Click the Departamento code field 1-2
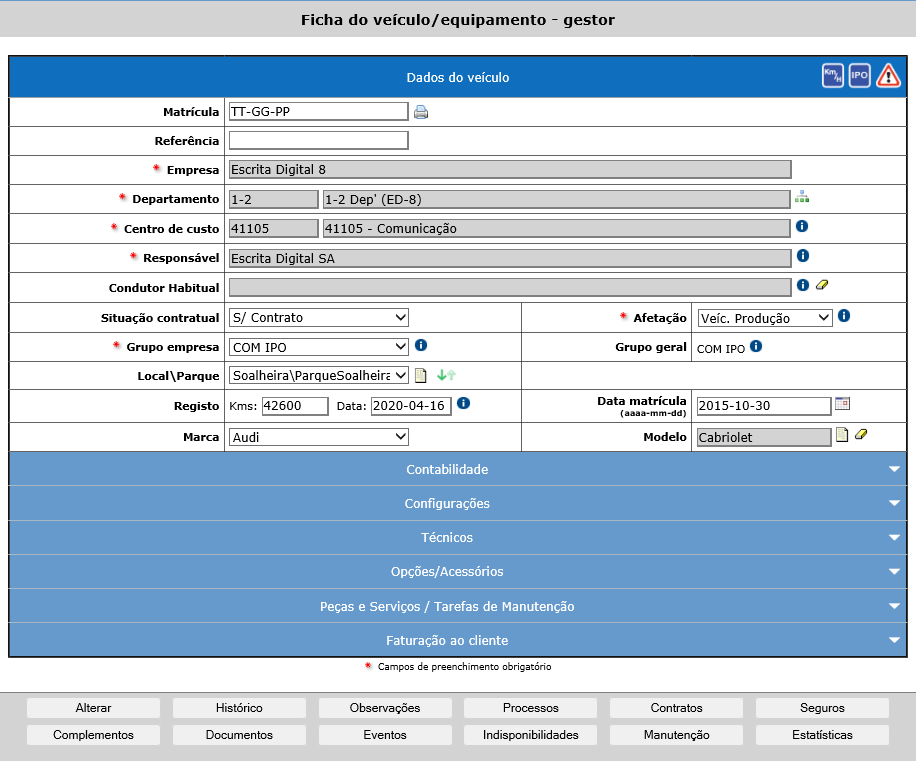916x761 pixels. tap(273, 199)
